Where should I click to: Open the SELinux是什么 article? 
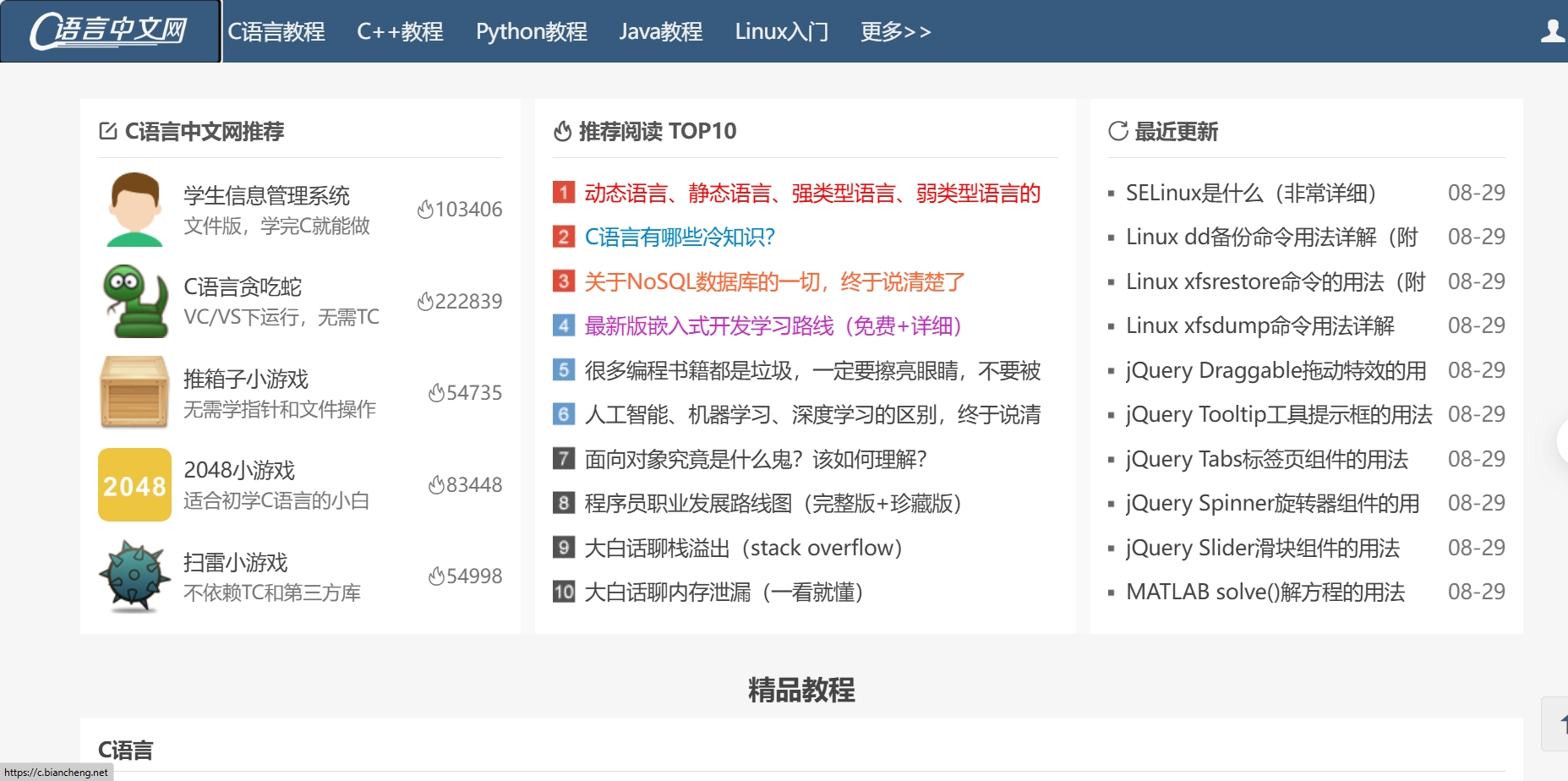point(1249,194)
